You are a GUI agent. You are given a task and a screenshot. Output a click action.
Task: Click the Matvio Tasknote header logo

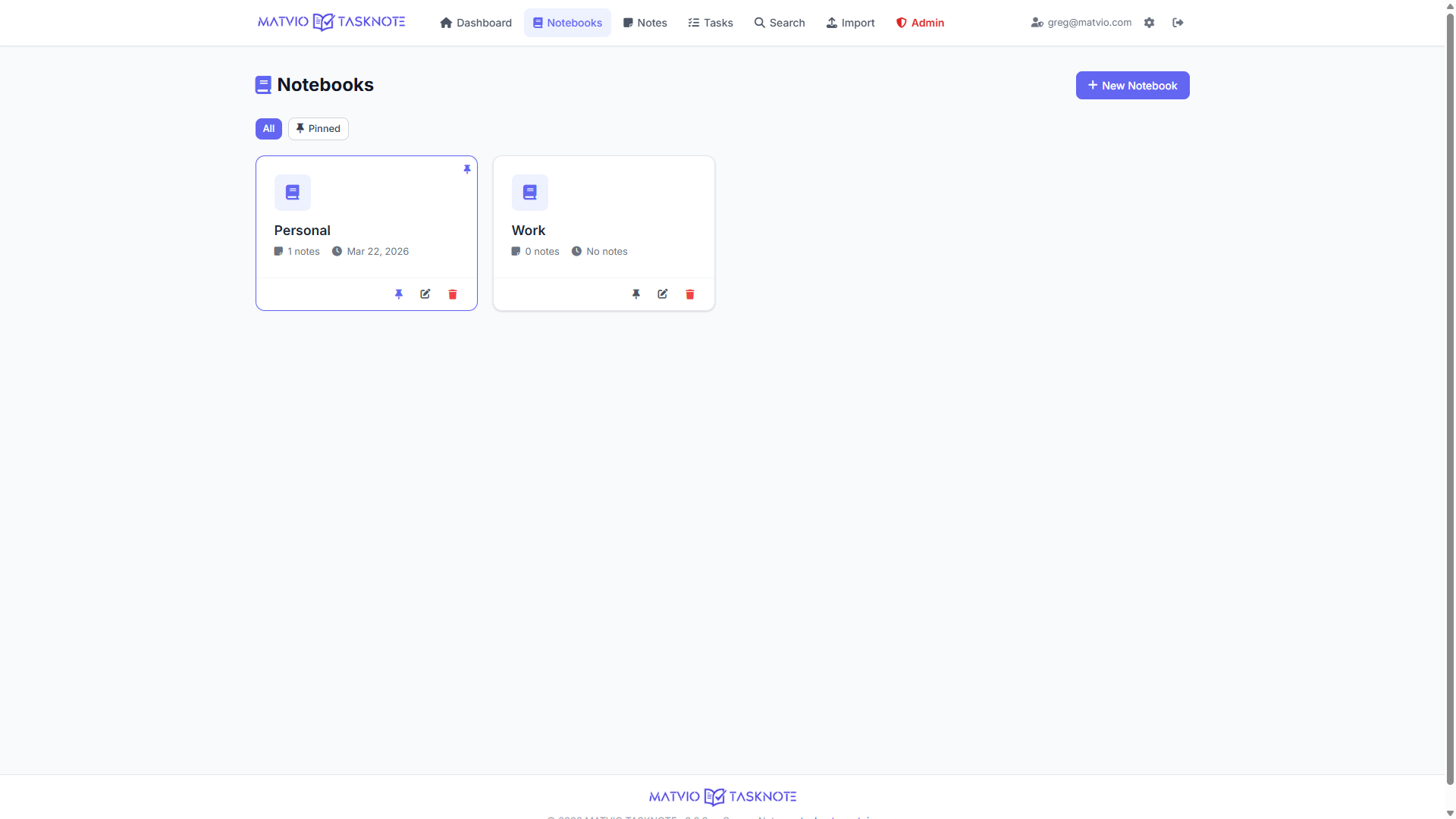click(x=331, y=22)
